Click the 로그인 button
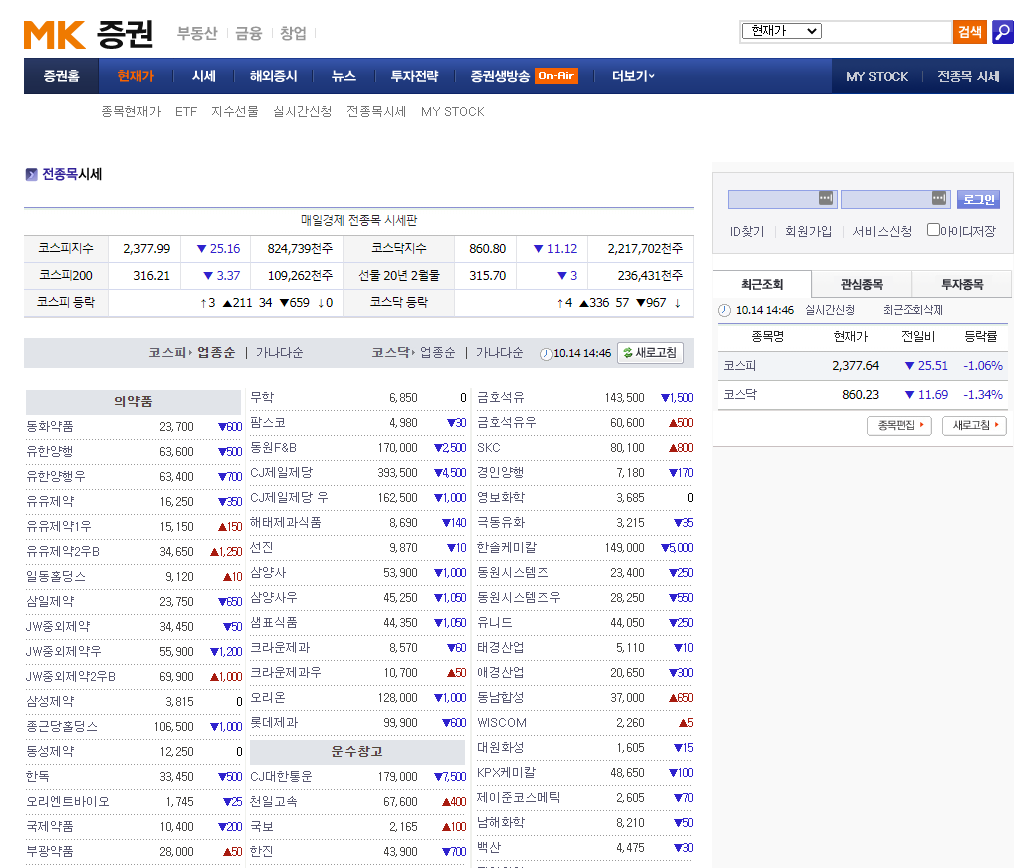 point(978,200)
